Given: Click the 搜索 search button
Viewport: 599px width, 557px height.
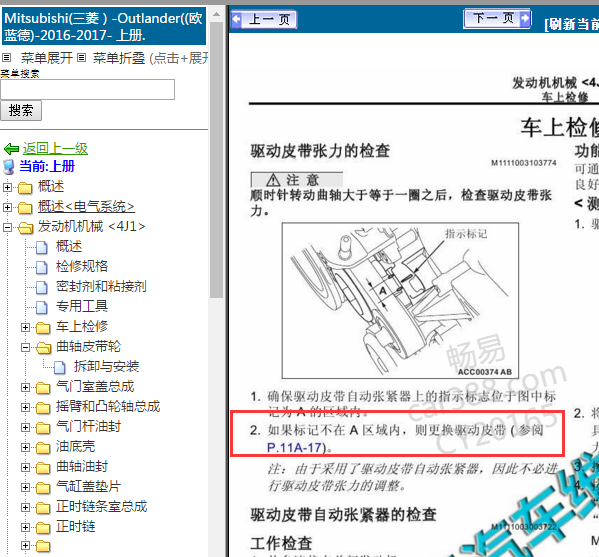Looking at the screenshot, I should [x=21, y=110].
